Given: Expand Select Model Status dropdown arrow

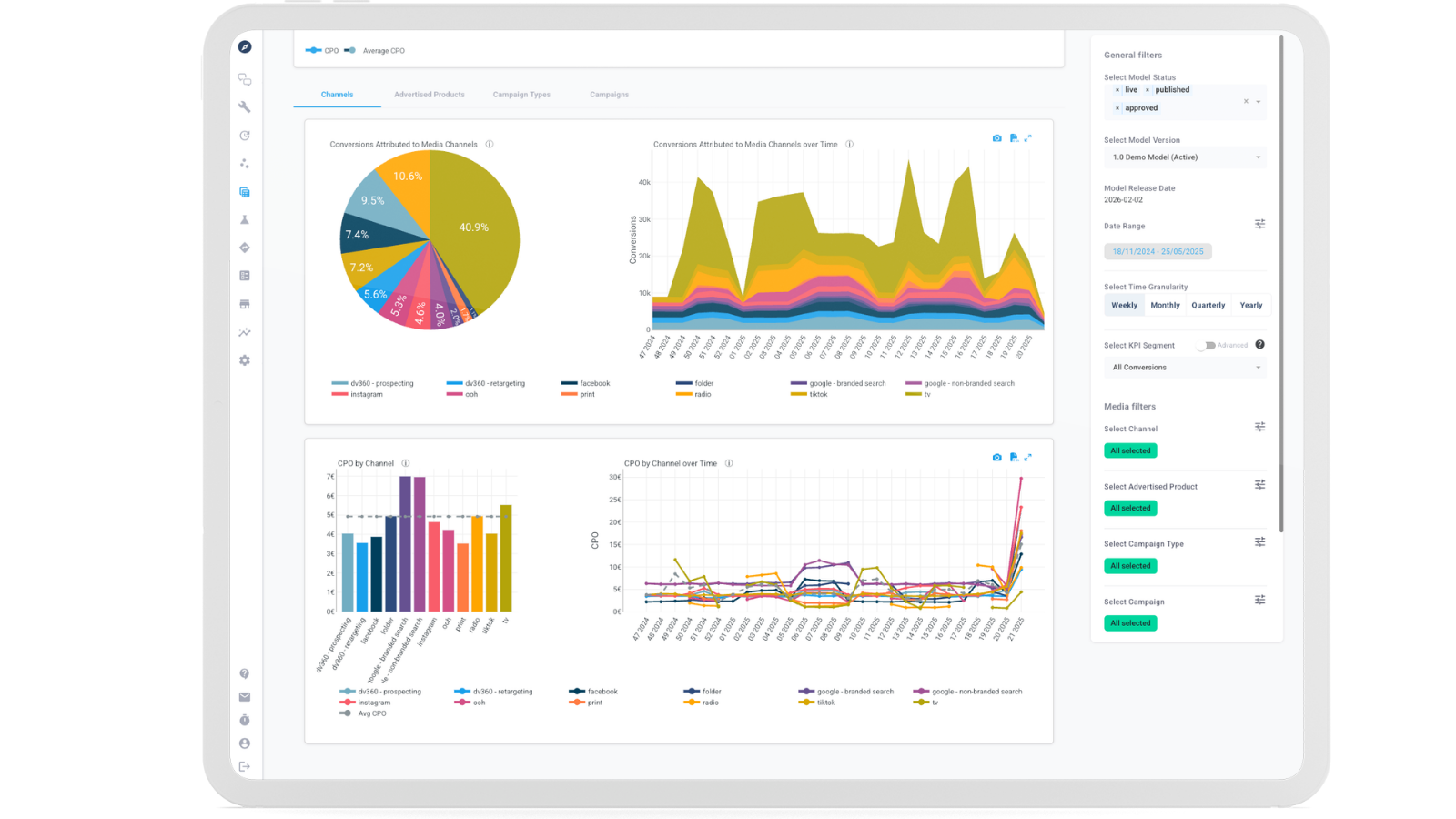Looking at the screenshot, I should [1259, 102].
